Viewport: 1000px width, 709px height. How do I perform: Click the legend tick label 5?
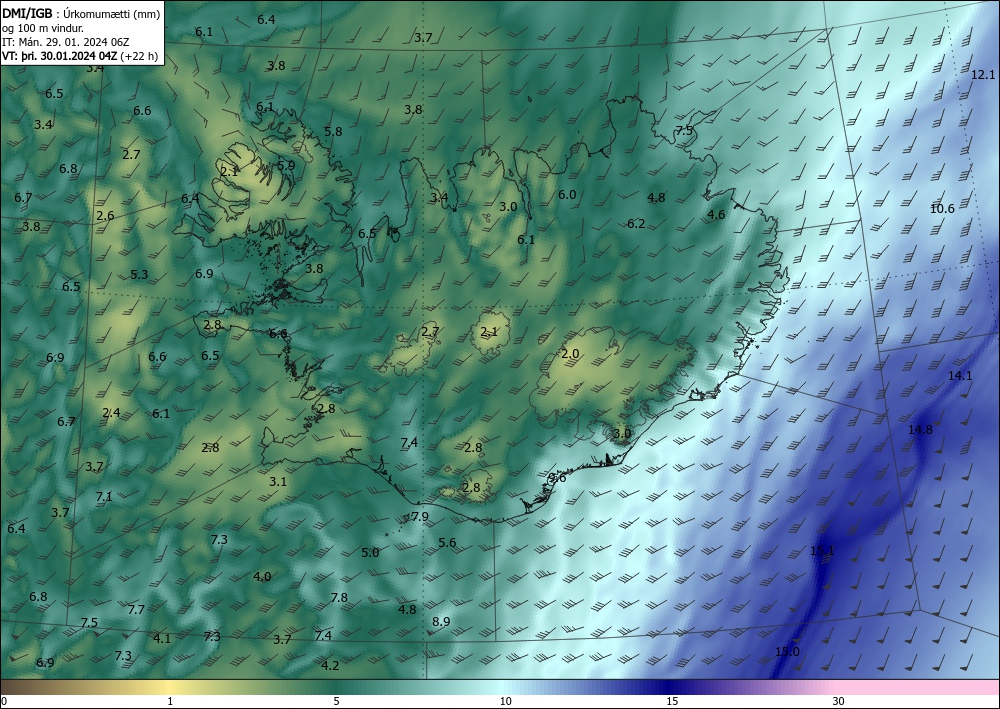[336, 701]
